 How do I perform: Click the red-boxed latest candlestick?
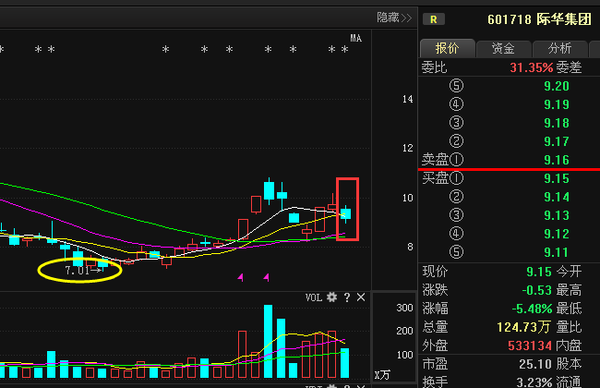pyautogui.click(x=346, y=212)
